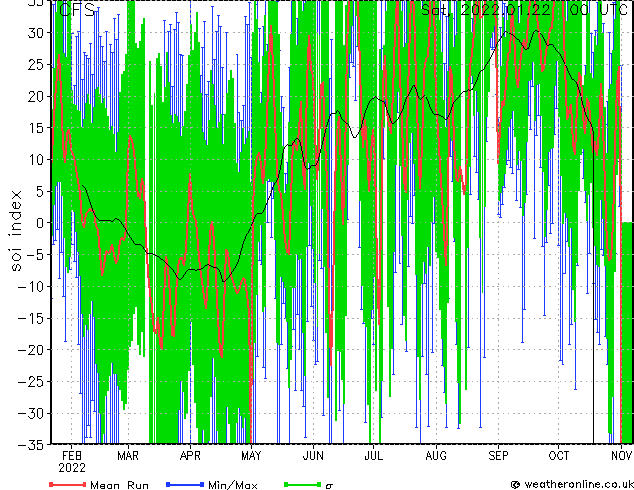Click the -35 y-axis tick label
The height and width of the screenshot is (490, 634).
[31, 445]
